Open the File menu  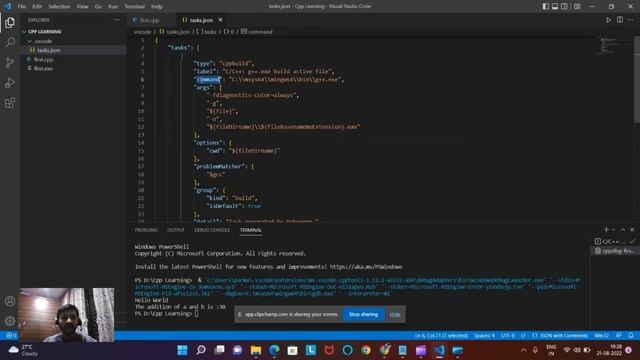22,6
